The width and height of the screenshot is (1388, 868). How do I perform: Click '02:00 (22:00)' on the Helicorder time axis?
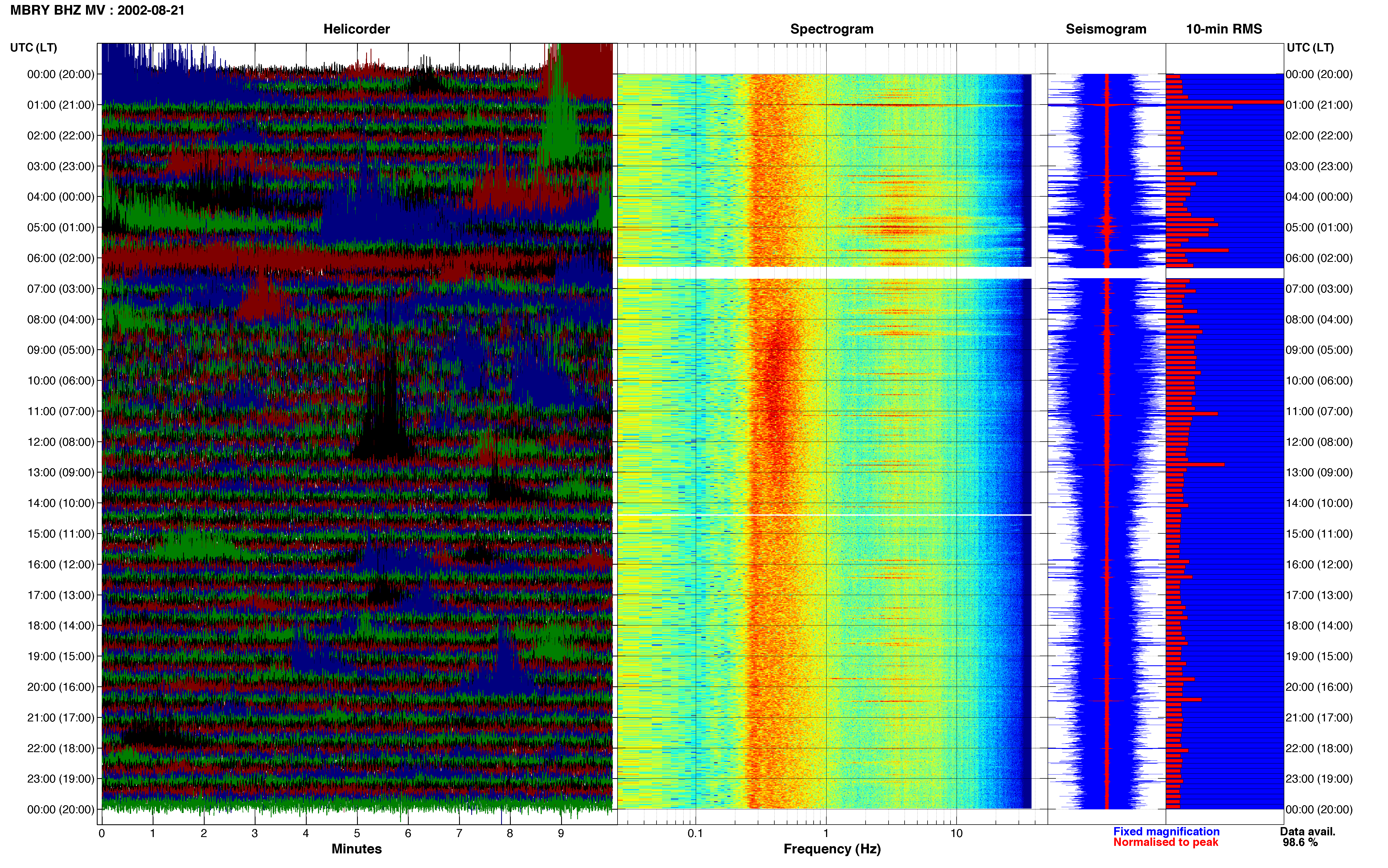click(61, 135)
